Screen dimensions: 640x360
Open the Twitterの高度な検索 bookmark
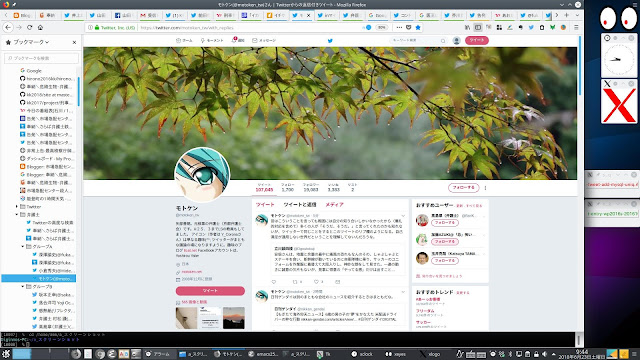pyautogui.click(x=50, y=222)
